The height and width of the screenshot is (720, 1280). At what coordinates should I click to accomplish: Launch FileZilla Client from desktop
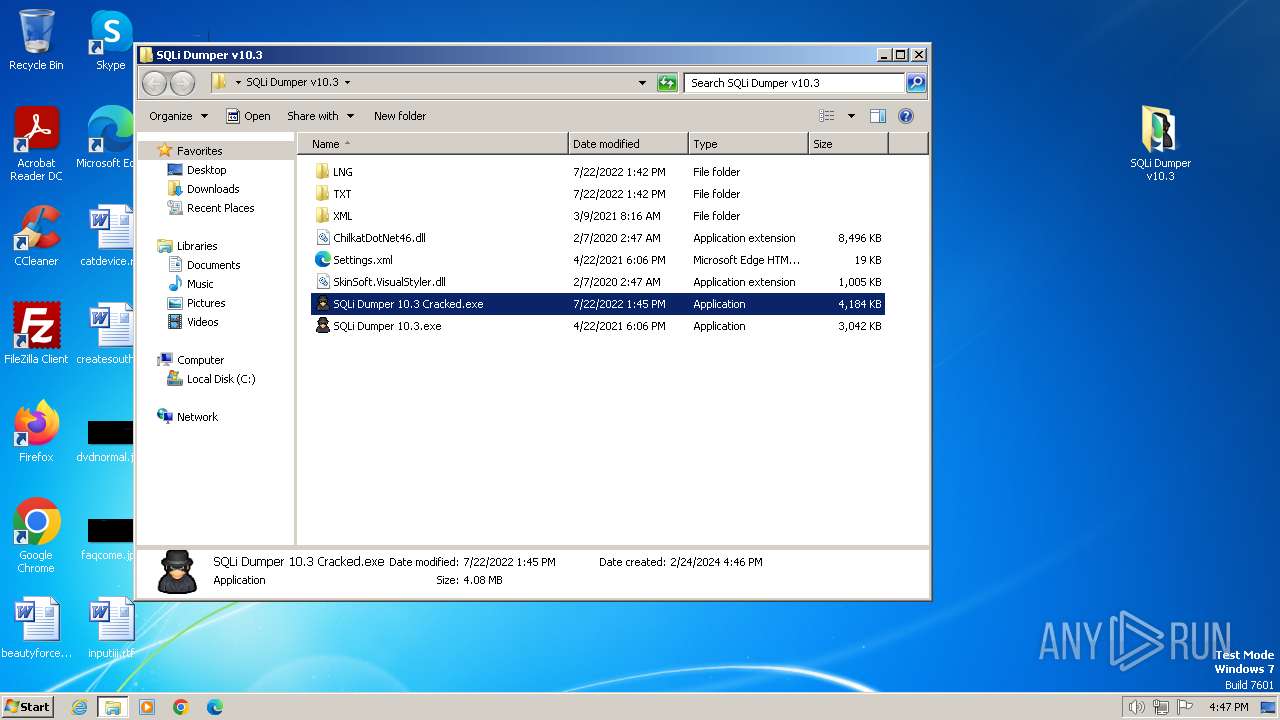pos(36,333)
